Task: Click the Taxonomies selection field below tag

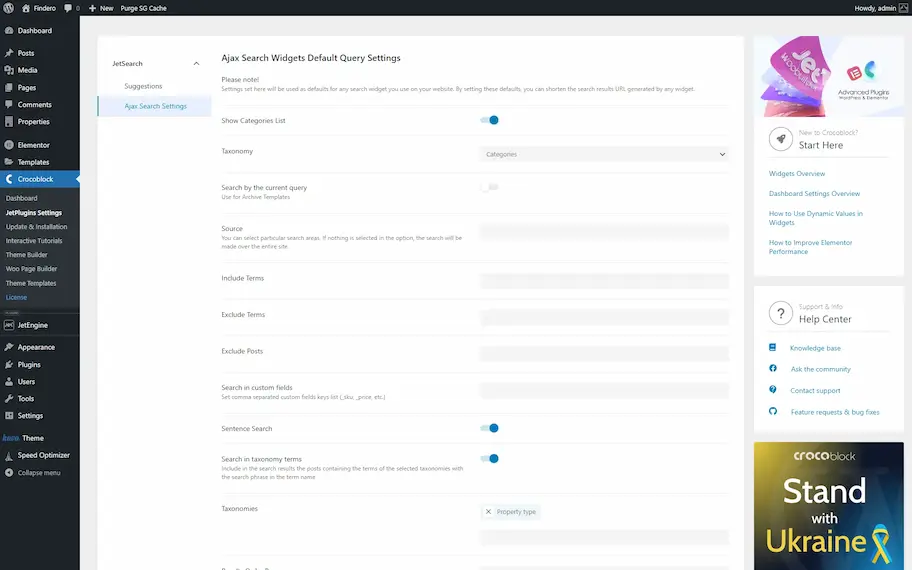Action: point(604,537)
